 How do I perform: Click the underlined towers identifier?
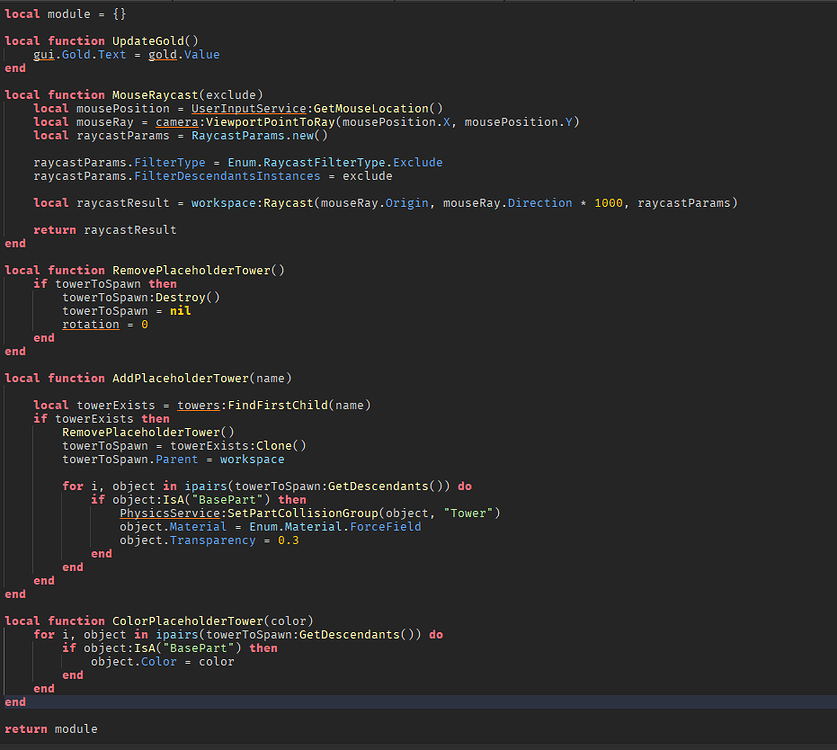tap(198, 405)
